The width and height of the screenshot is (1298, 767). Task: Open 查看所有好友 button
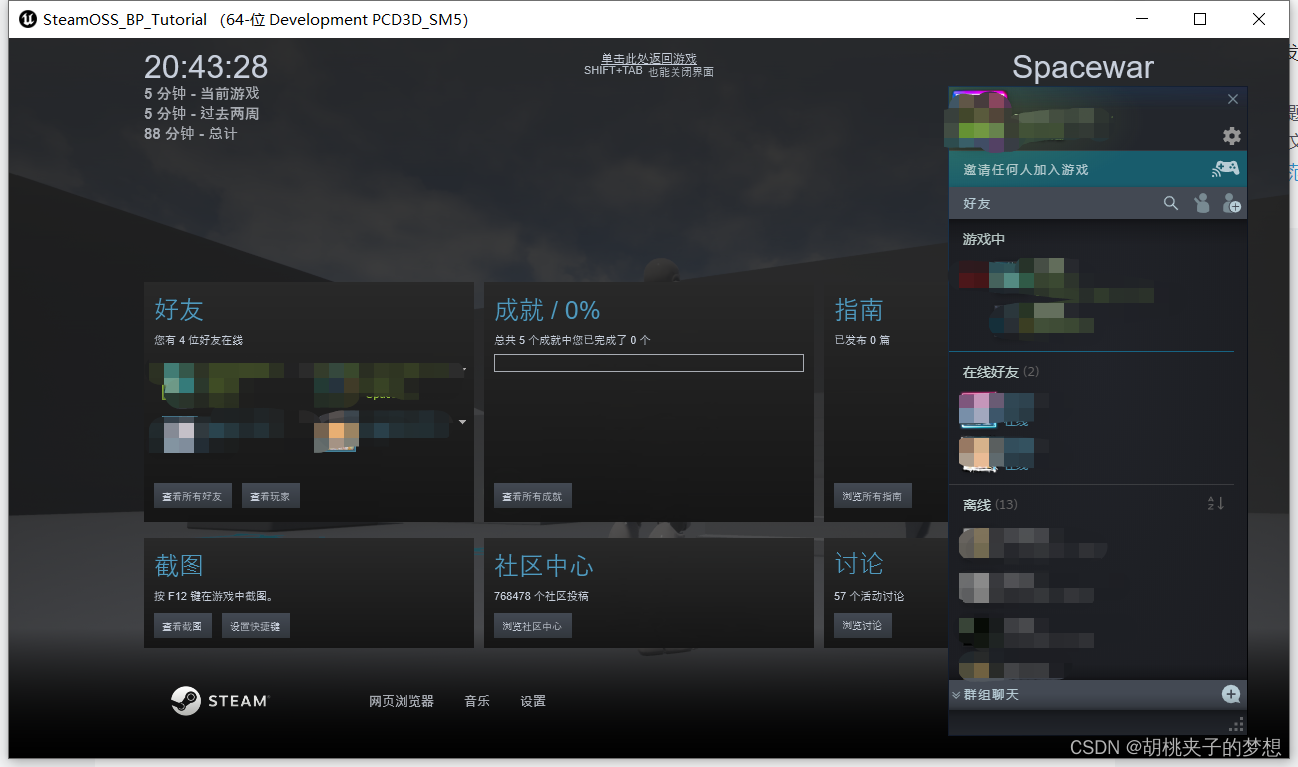click(193, 496)
